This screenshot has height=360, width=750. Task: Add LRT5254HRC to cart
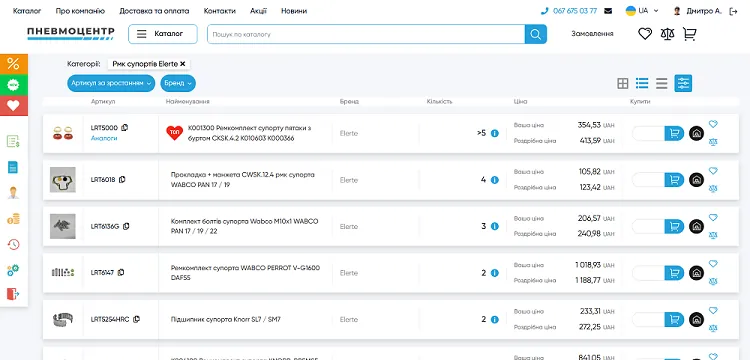click(674, 319)
